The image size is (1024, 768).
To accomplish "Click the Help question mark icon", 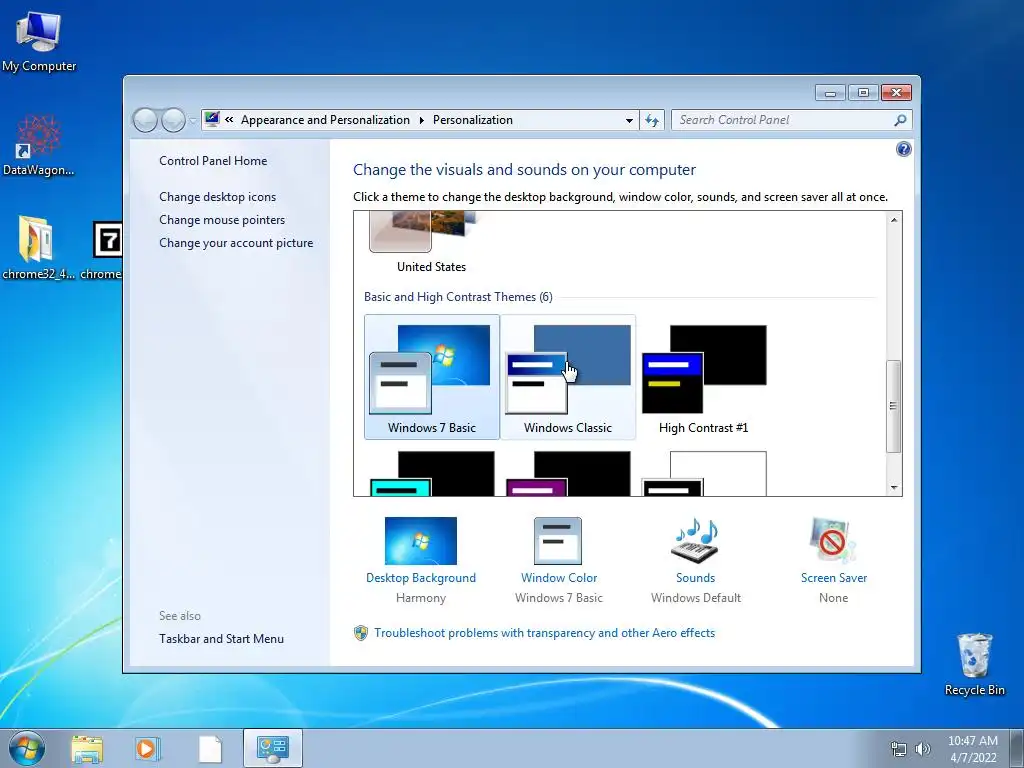I will click(x=903, y=150).
